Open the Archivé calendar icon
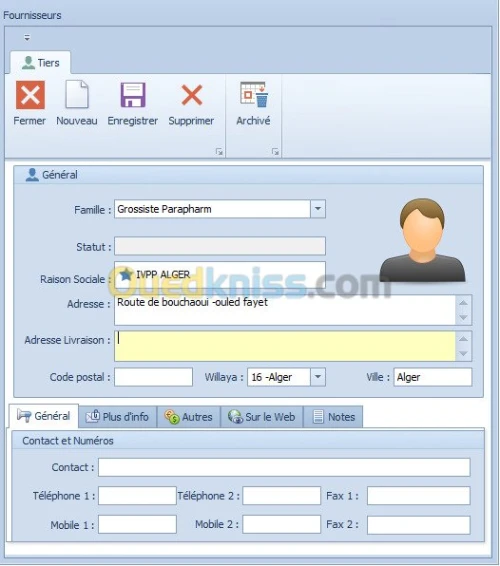This screenshot has height=566, width=500. (254, 94)
